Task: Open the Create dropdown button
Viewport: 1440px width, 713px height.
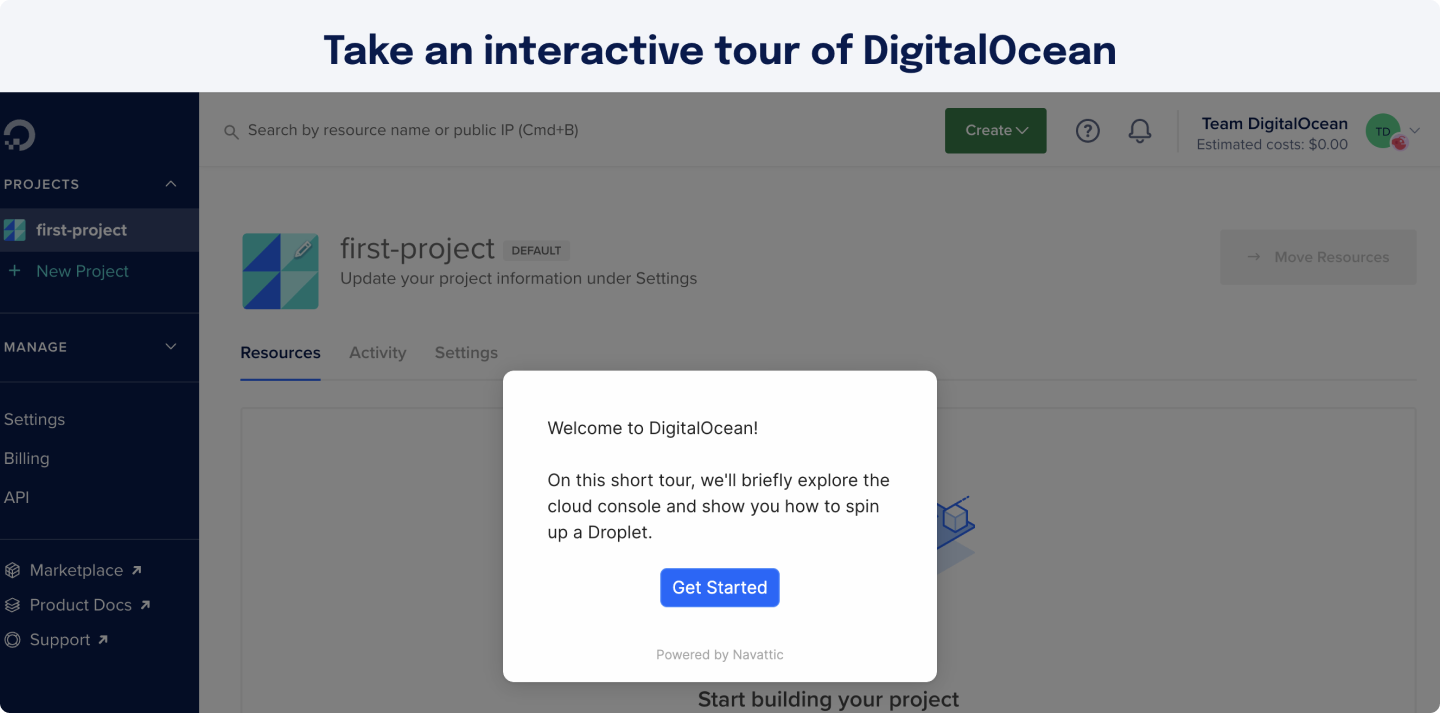Action: pos(996,131)
